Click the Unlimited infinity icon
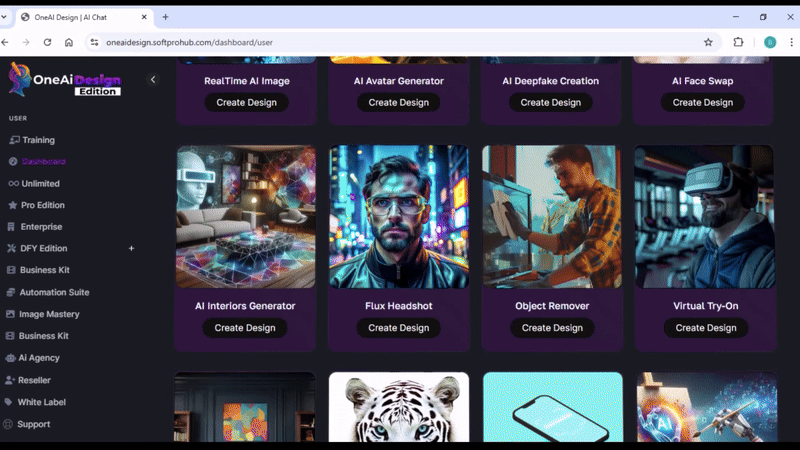 coord(13,184)
